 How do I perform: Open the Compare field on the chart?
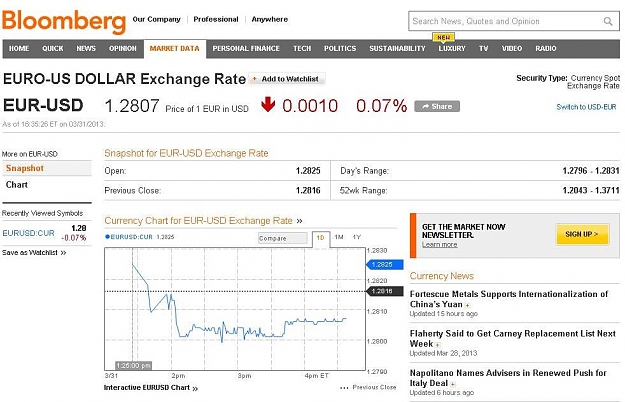283,238
